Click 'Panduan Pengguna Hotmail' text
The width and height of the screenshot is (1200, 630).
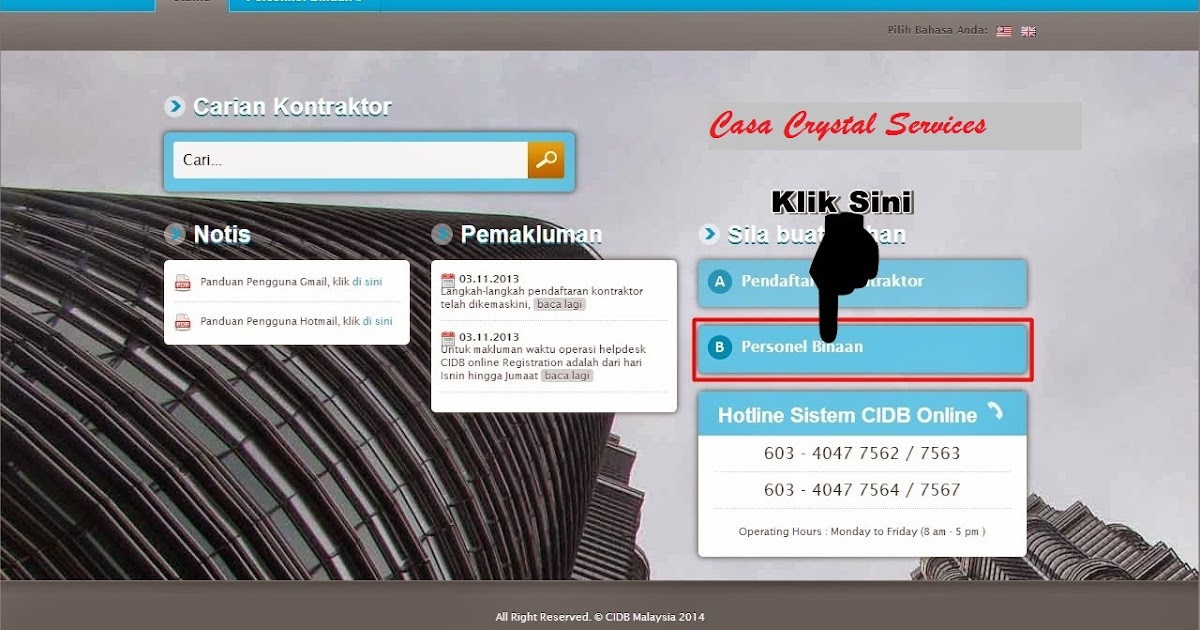point(270,322)
